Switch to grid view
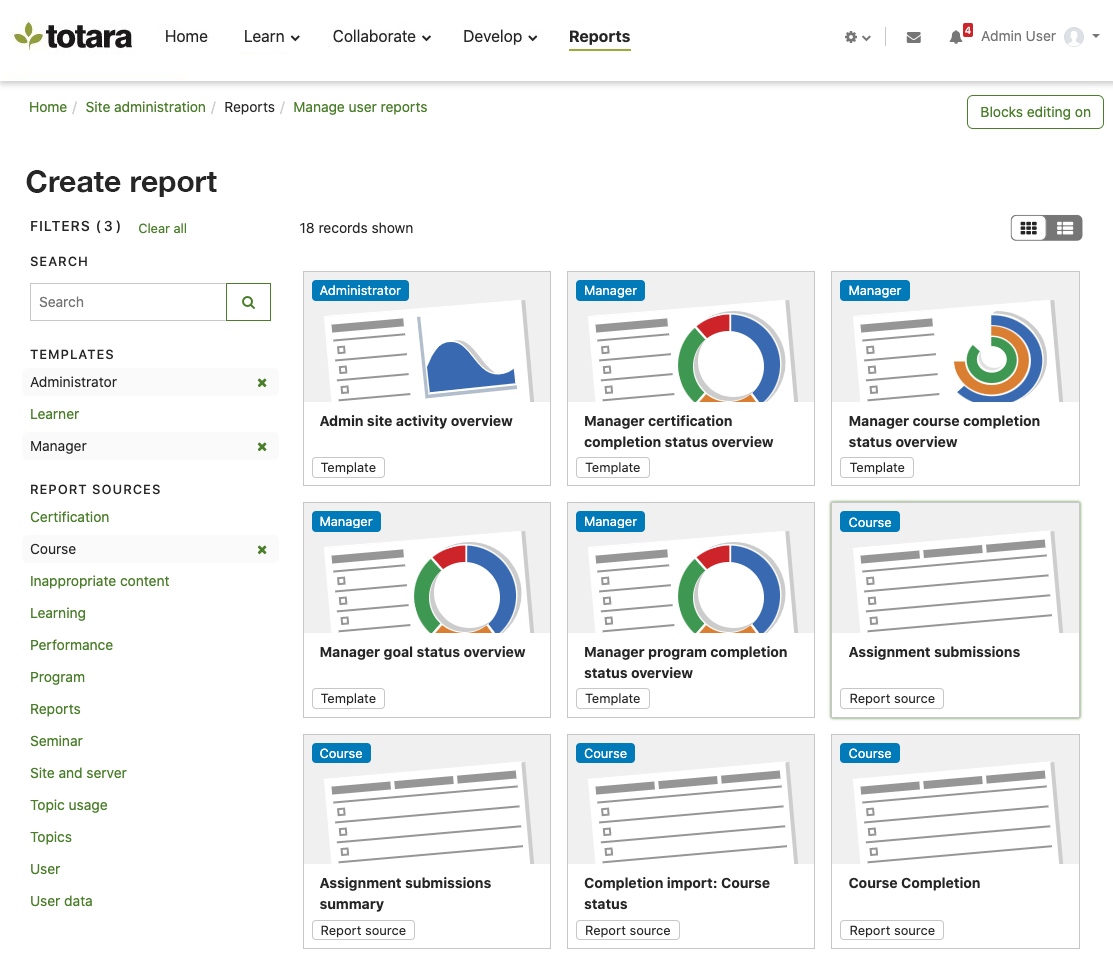The image size is (1113, 961). point(1029,228)
